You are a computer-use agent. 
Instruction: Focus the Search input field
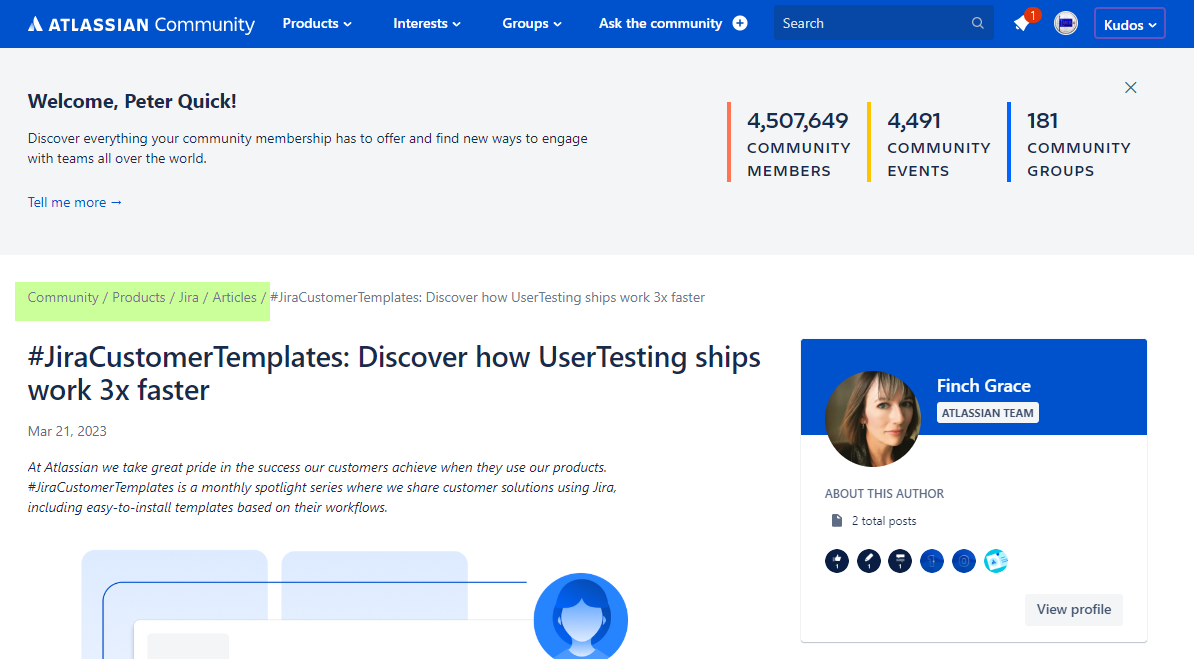tap(883, 24)
